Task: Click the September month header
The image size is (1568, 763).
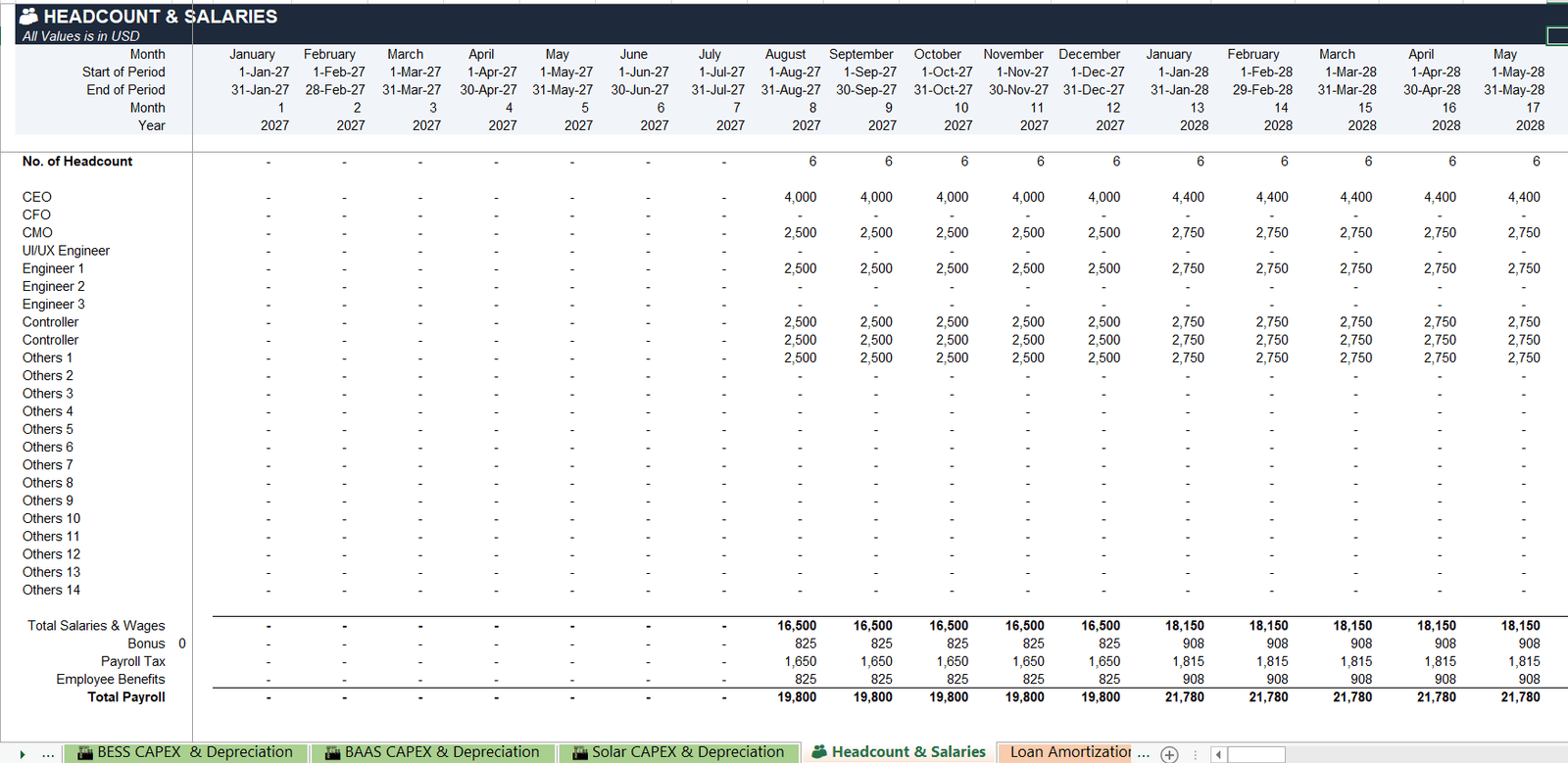Action: (860, 54)
